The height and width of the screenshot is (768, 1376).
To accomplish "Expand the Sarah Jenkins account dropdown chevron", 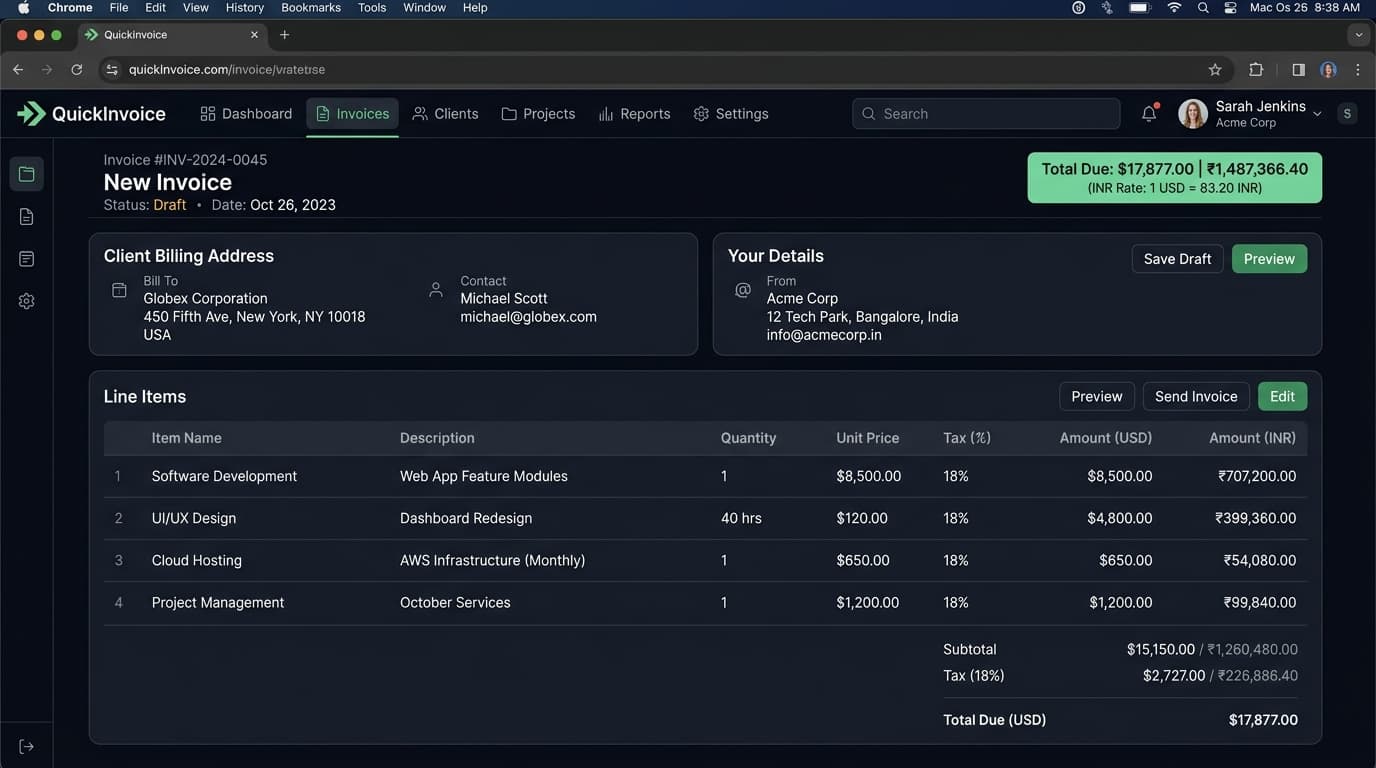I will pos(1317,114).
